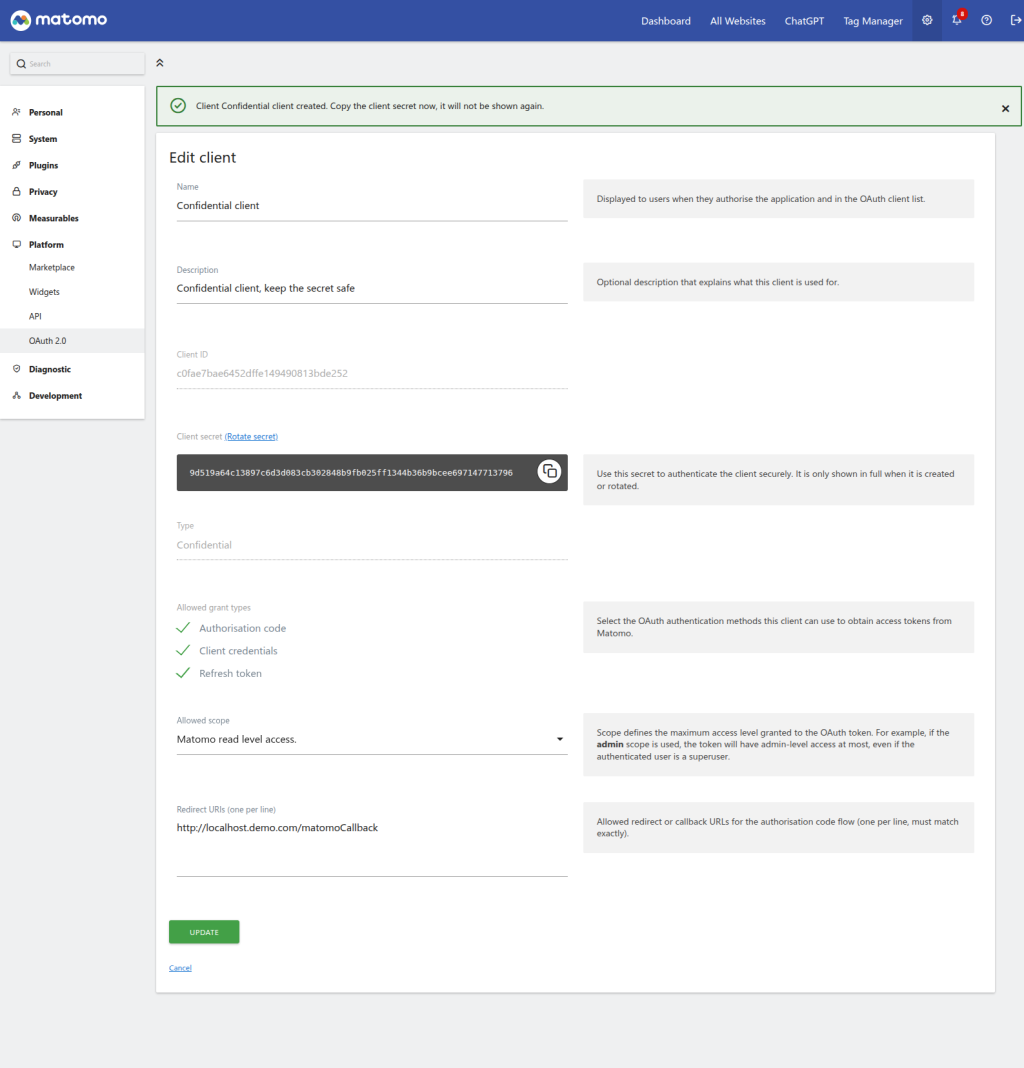
Task: Open the notifications bell icon
Action: click(x=957, y=21)
